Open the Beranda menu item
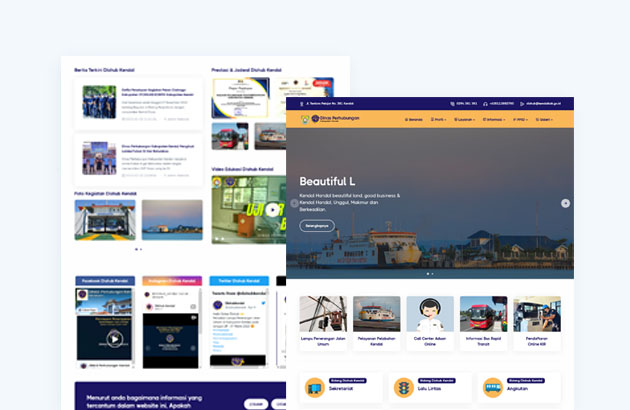This screenshot has height=410, width=630. (414, 119)
